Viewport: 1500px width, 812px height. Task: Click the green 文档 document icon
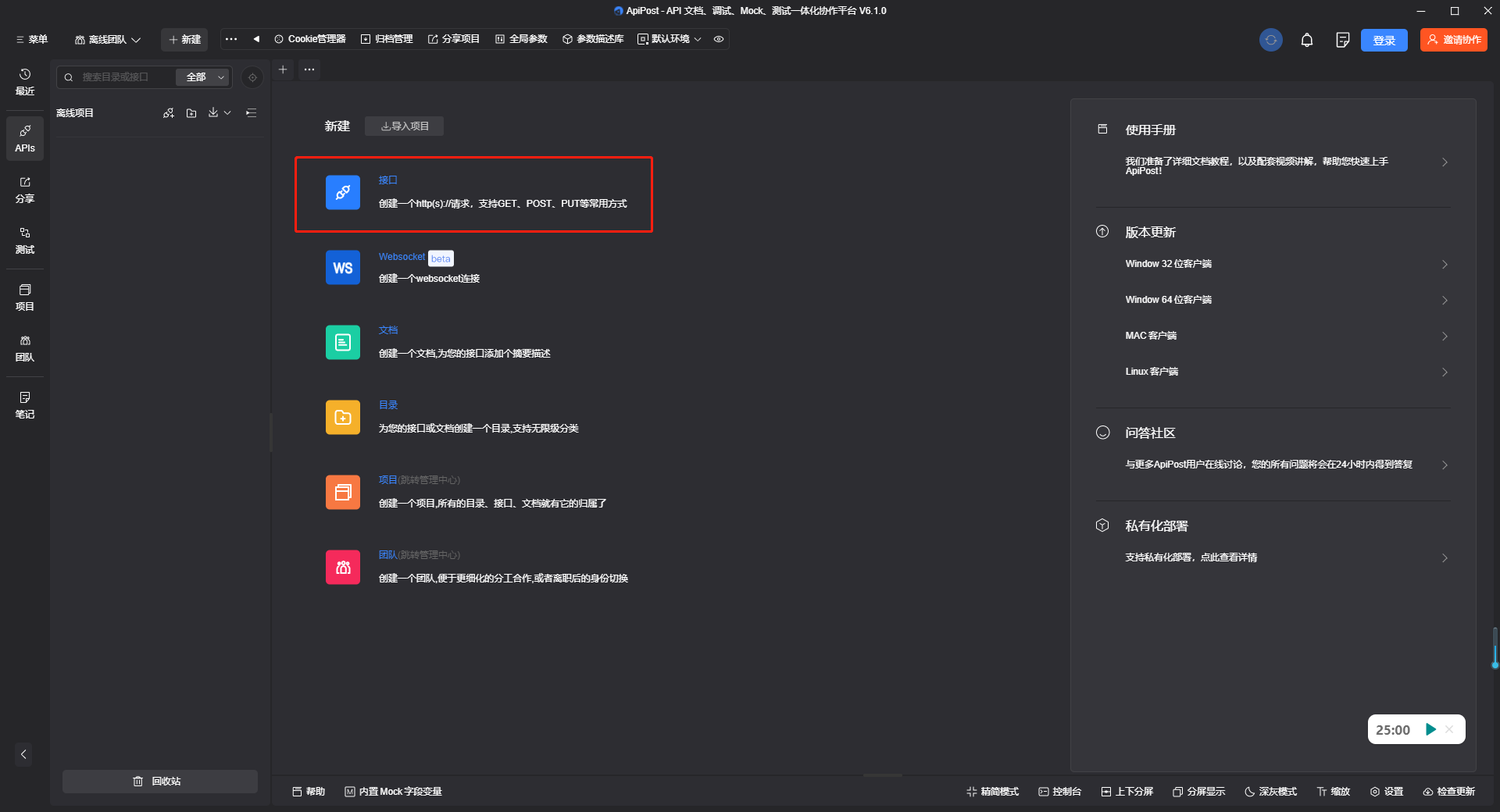coord(343,342)
